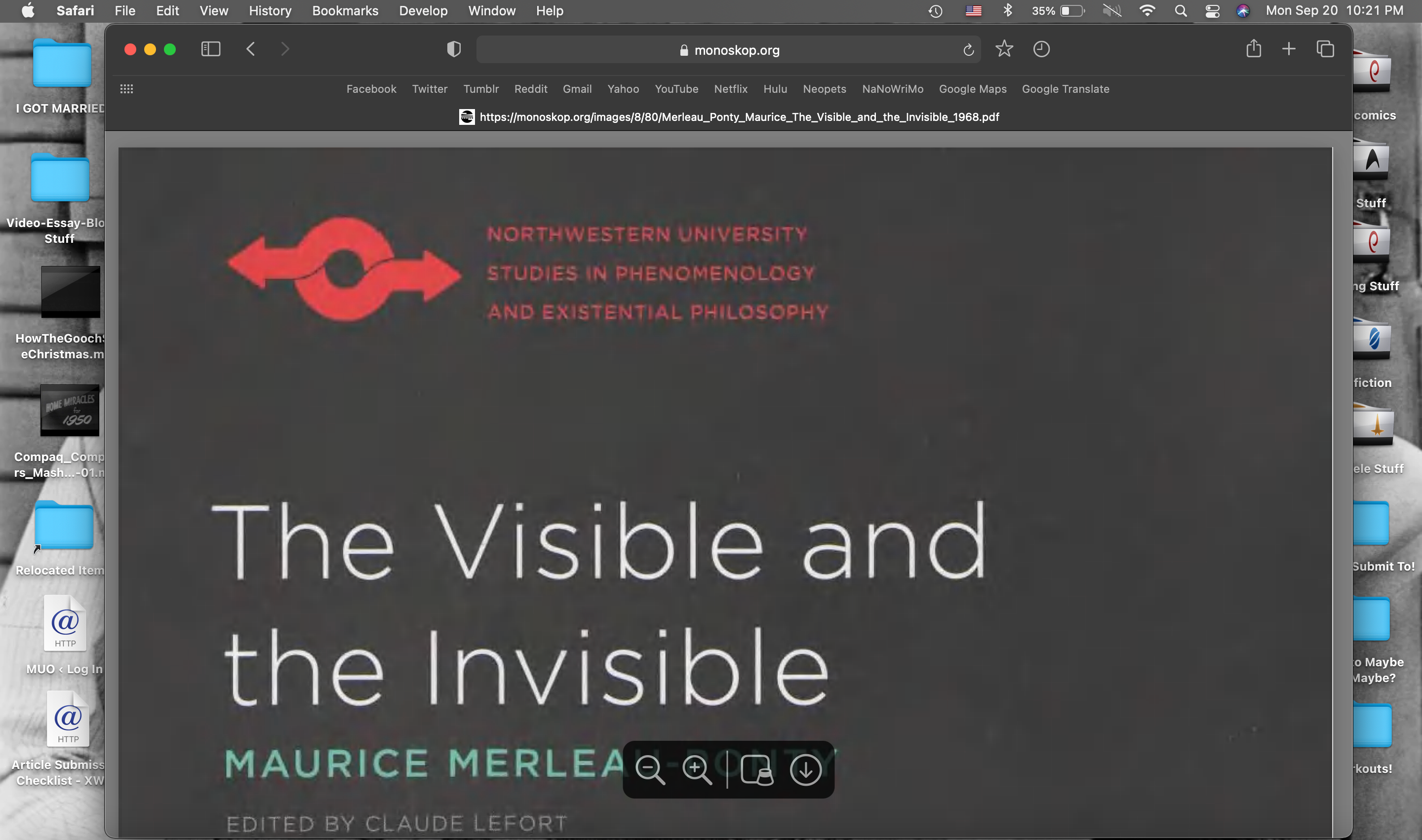1422x840 pixels.
Task: Select NaNoWriMo bookmark in favorites bar
Action: click(892, 89)
